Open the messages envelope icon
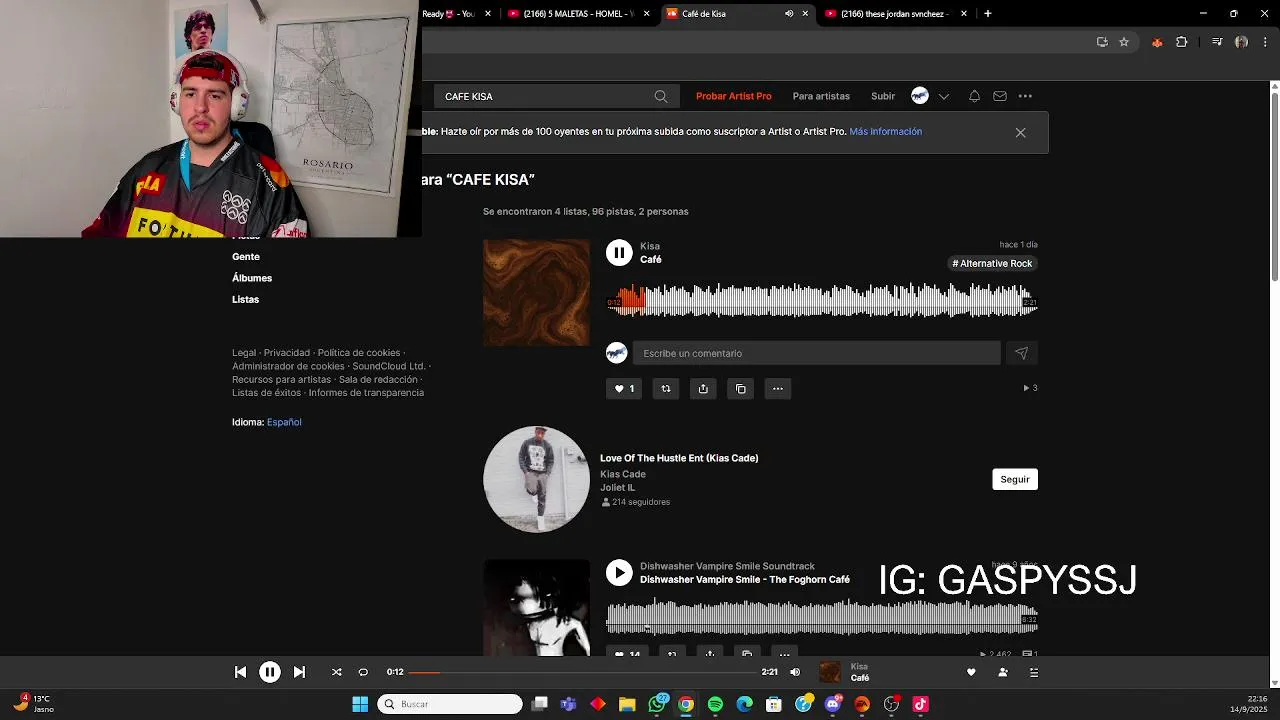1280x720 pixels. (x=1000, y=96)
